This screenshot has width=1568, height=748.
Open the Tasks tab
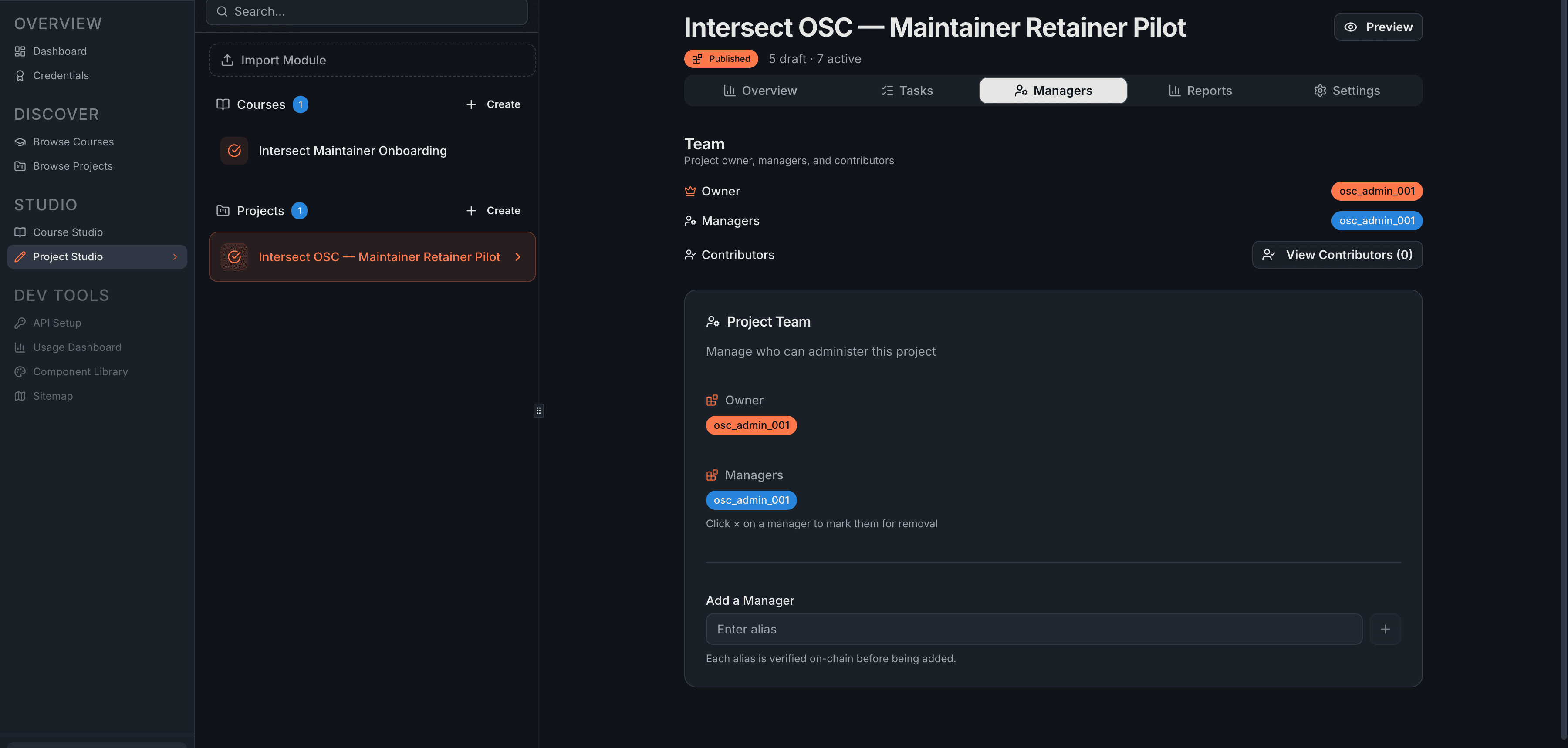(x=908, y=90)
